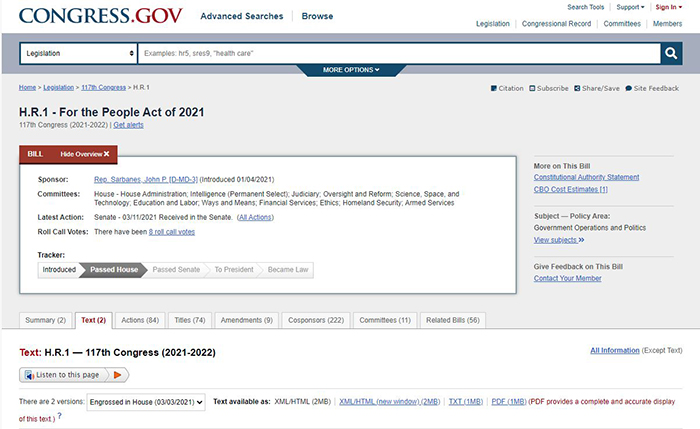Switch to Committees (11) tab
This screenshot has height=429, width=700.
coord(385,320)
